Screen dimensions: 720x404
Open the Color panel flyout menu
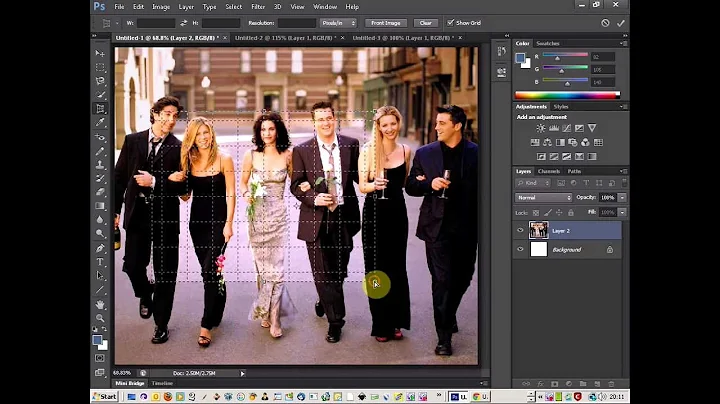tap(624, 43)
